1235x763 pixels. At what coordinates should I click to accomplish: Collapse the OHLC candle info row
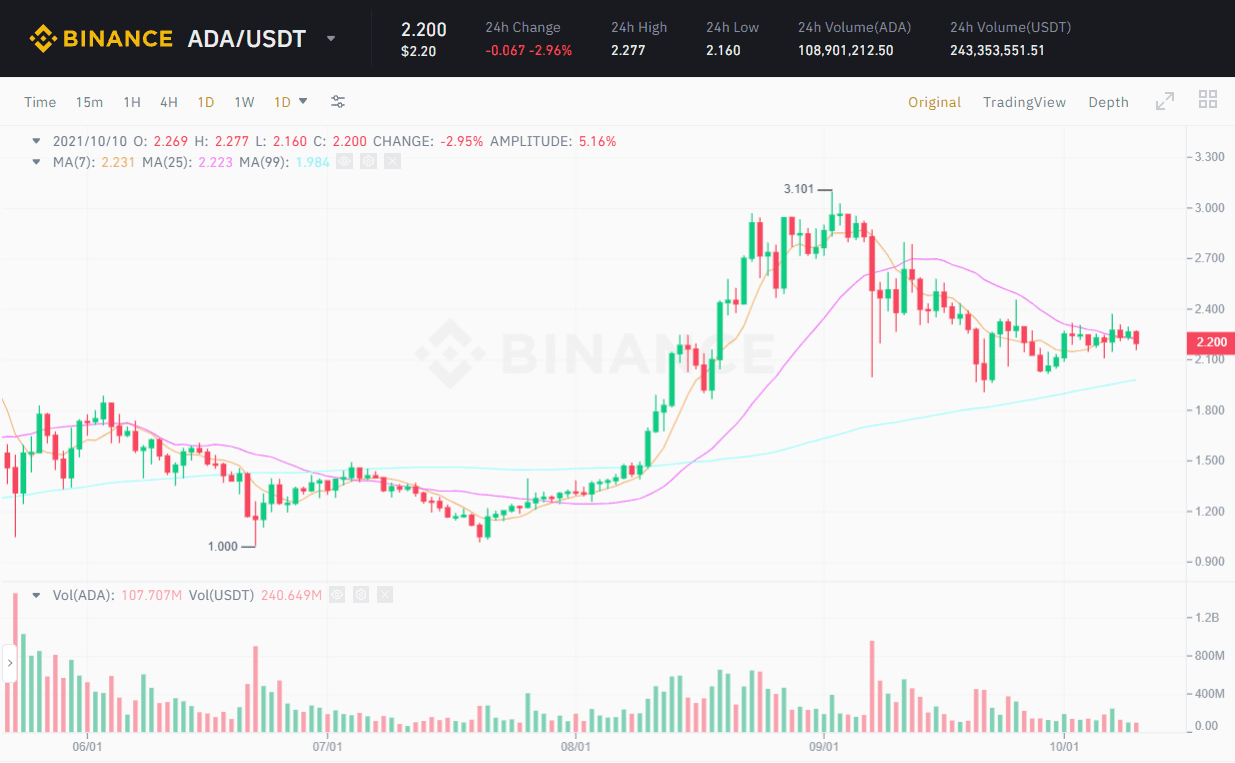pyautogui.click(x=38, y=141)
